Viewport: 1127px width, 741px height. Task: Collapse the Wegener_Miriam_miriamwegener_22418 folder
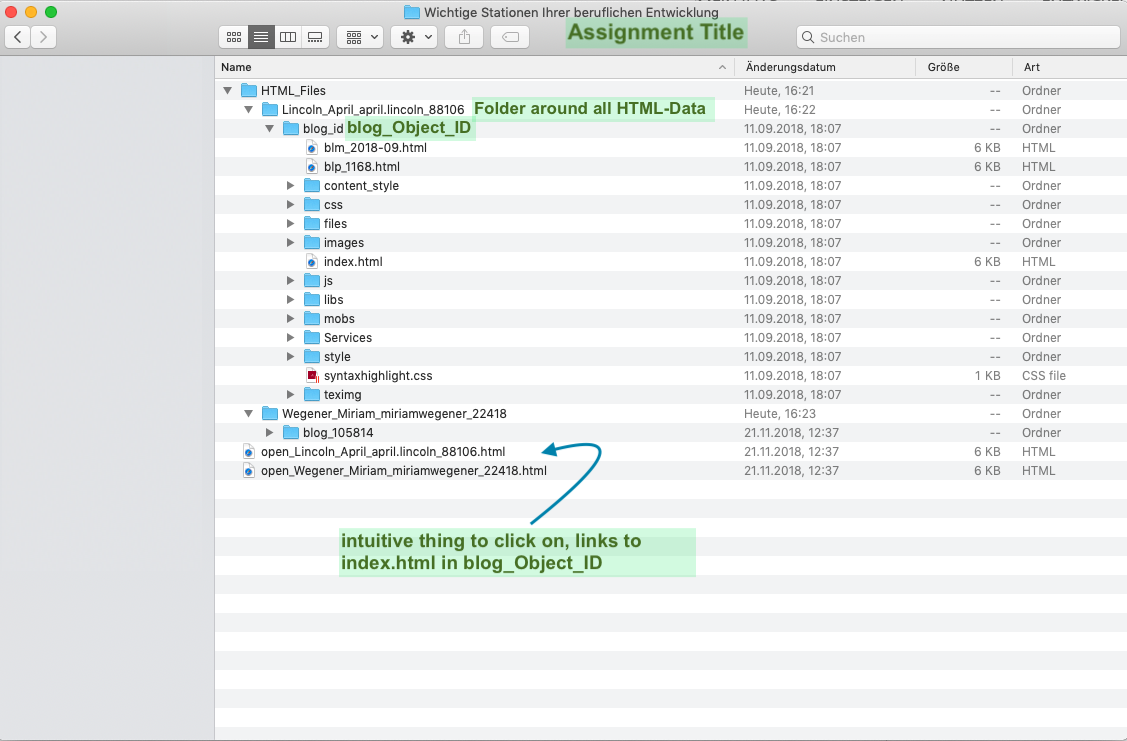click(249, 414)
